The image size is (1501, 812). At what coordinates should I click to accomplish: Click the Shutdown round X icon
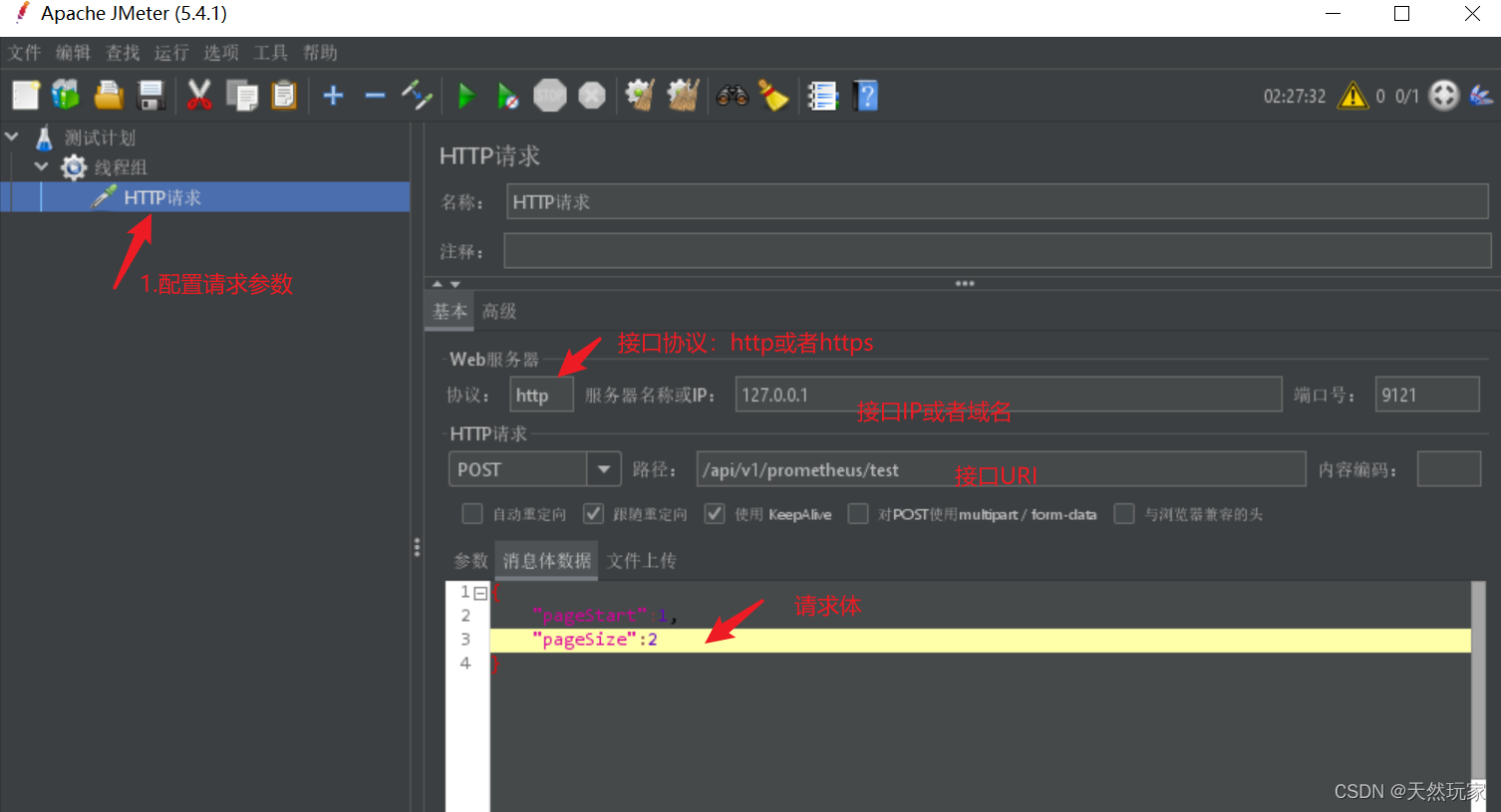click(x=592, y=96)
